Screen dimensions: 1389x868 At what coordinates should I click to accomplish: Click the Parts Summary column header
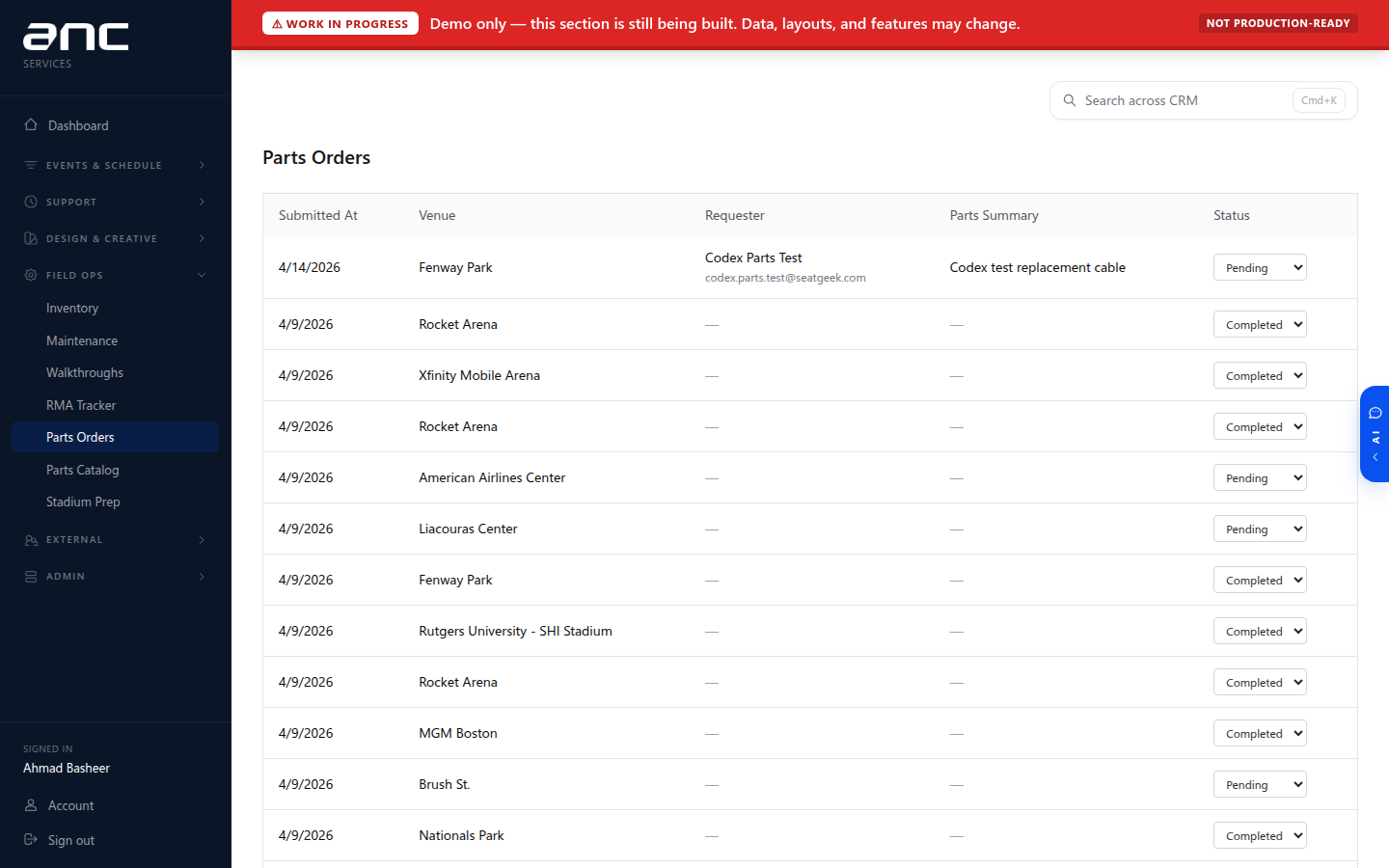(994, 215)
